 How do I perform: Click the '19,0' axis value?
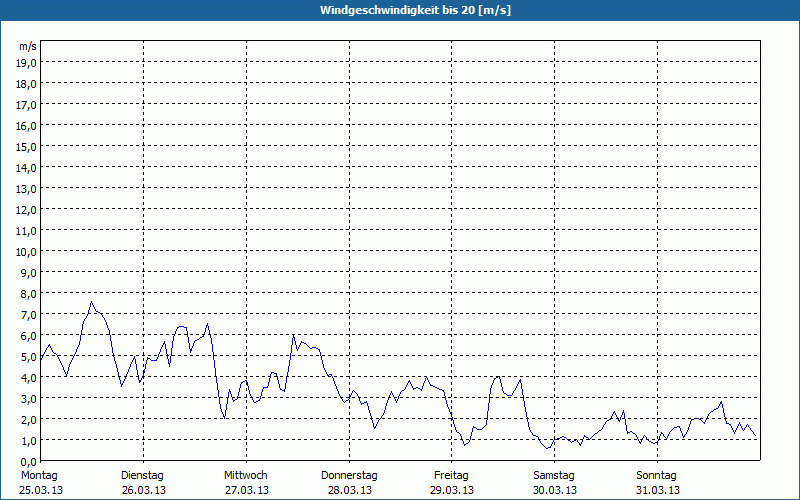click(x=27, y=63)
